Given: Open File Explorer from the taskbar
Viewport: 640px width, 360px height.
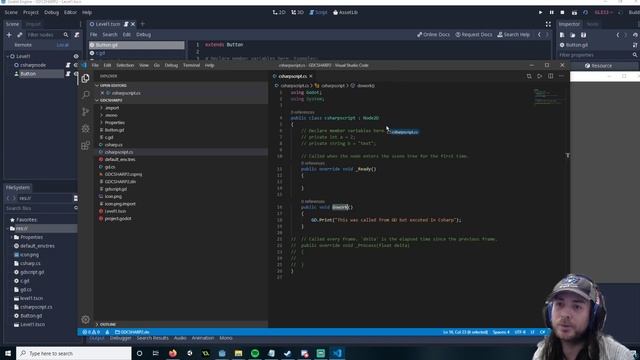Looking at the screenshot, I should 238,353.
